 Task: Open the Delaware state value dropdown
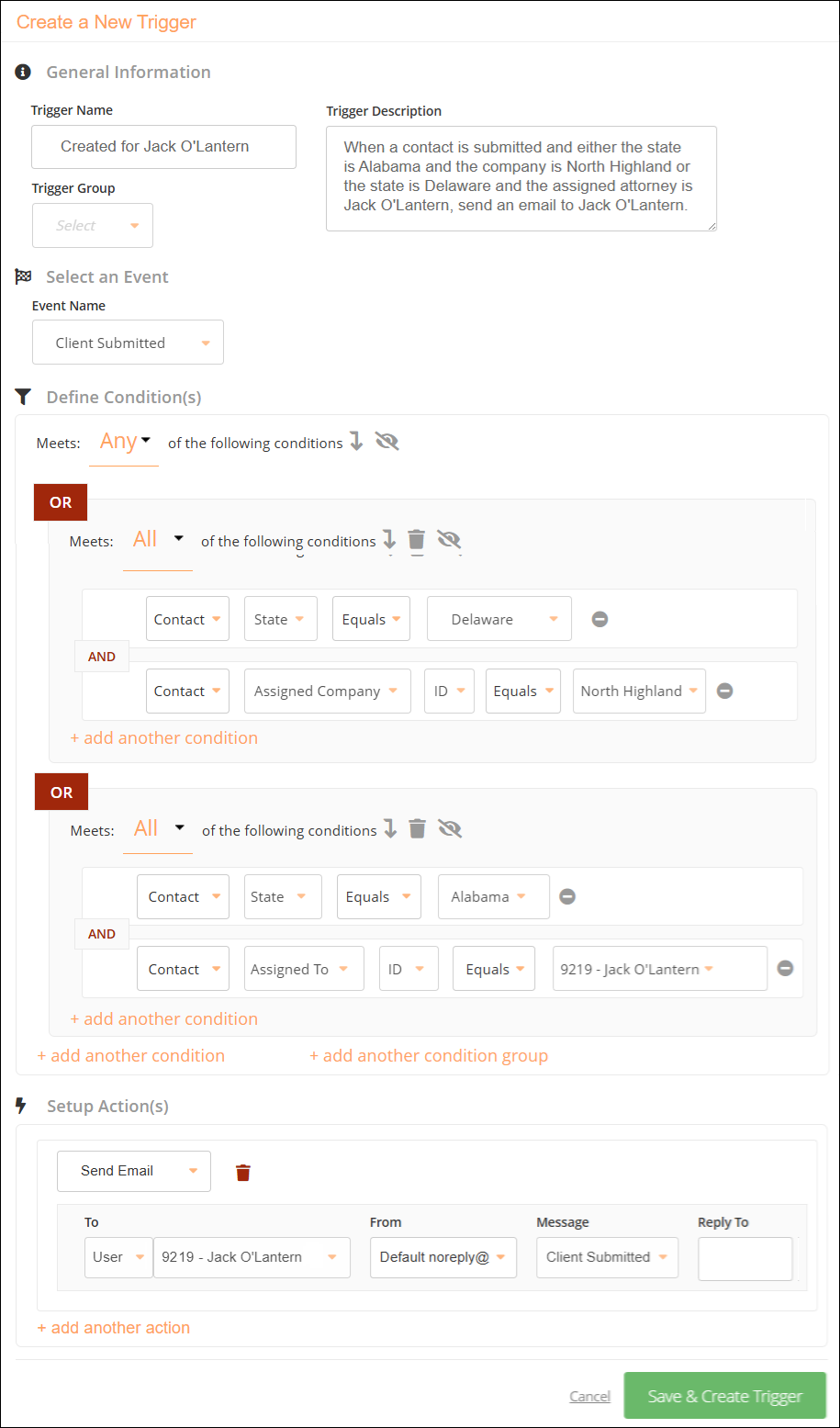pos(499,619)
